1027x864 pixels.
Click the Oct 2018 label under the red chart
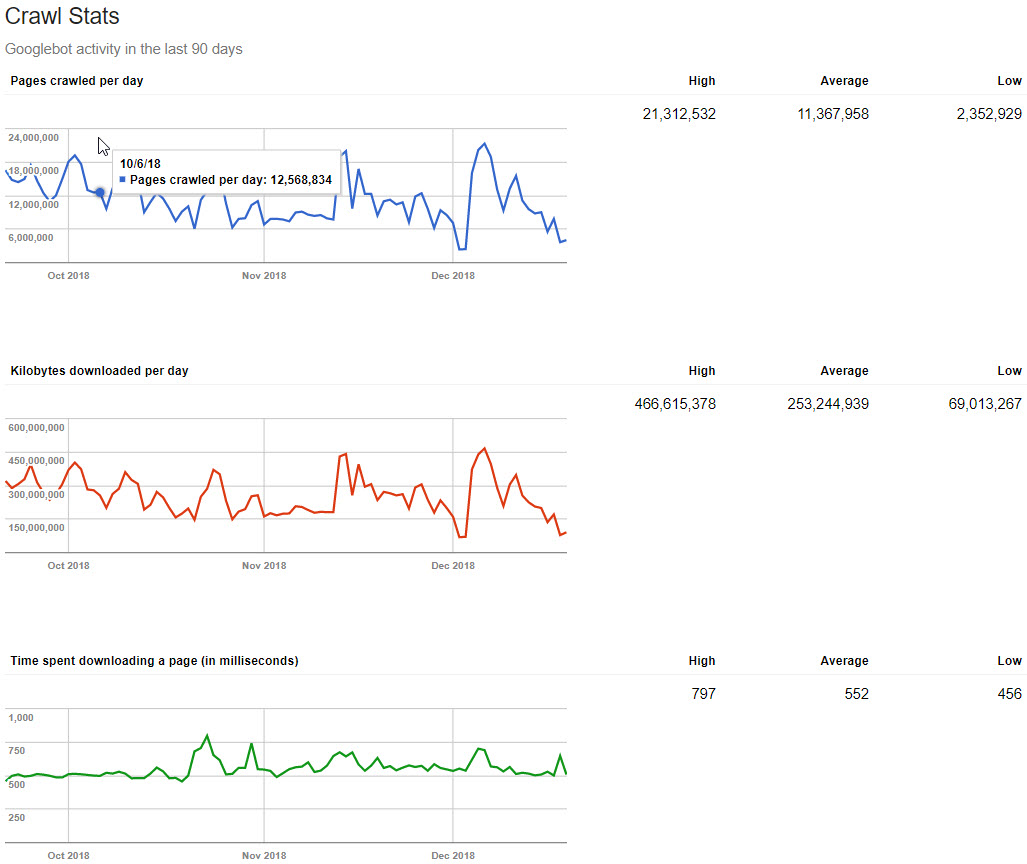pyautogui.click(x=68, y=566)
